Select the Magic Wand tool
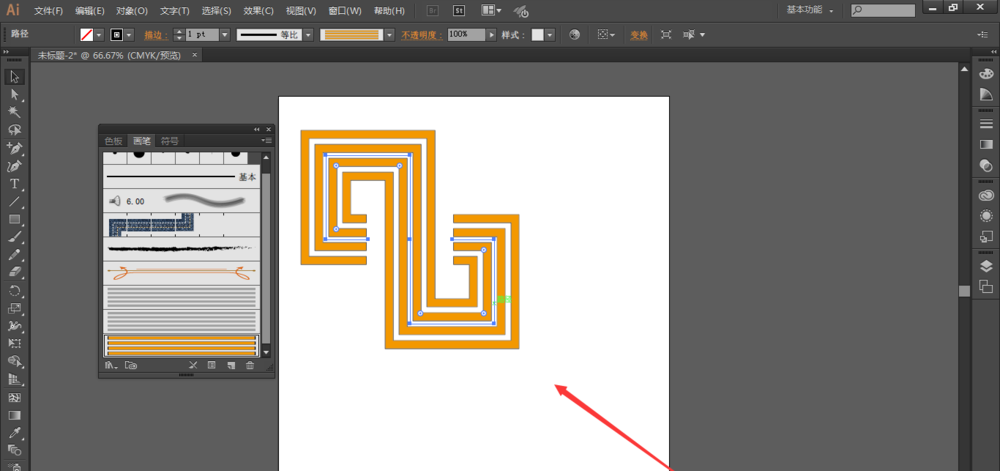 click(x=15, y=112)
